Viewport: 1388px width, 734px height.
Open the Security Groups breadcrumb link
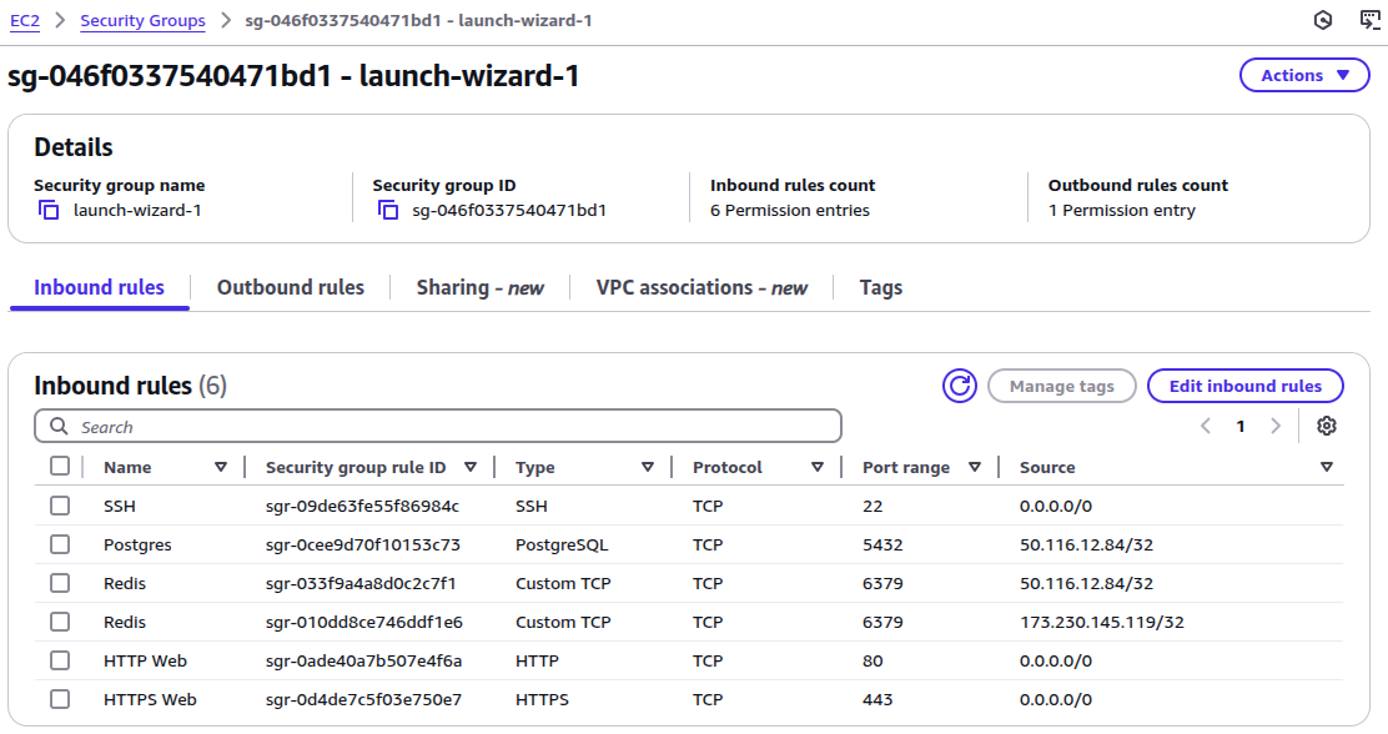142,20
